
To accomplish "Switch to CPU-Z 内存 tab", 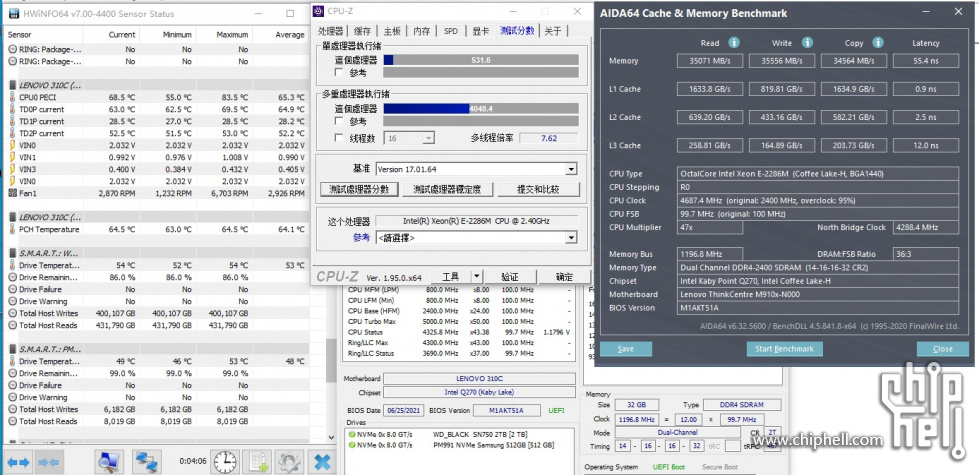I will click(422, 31).
